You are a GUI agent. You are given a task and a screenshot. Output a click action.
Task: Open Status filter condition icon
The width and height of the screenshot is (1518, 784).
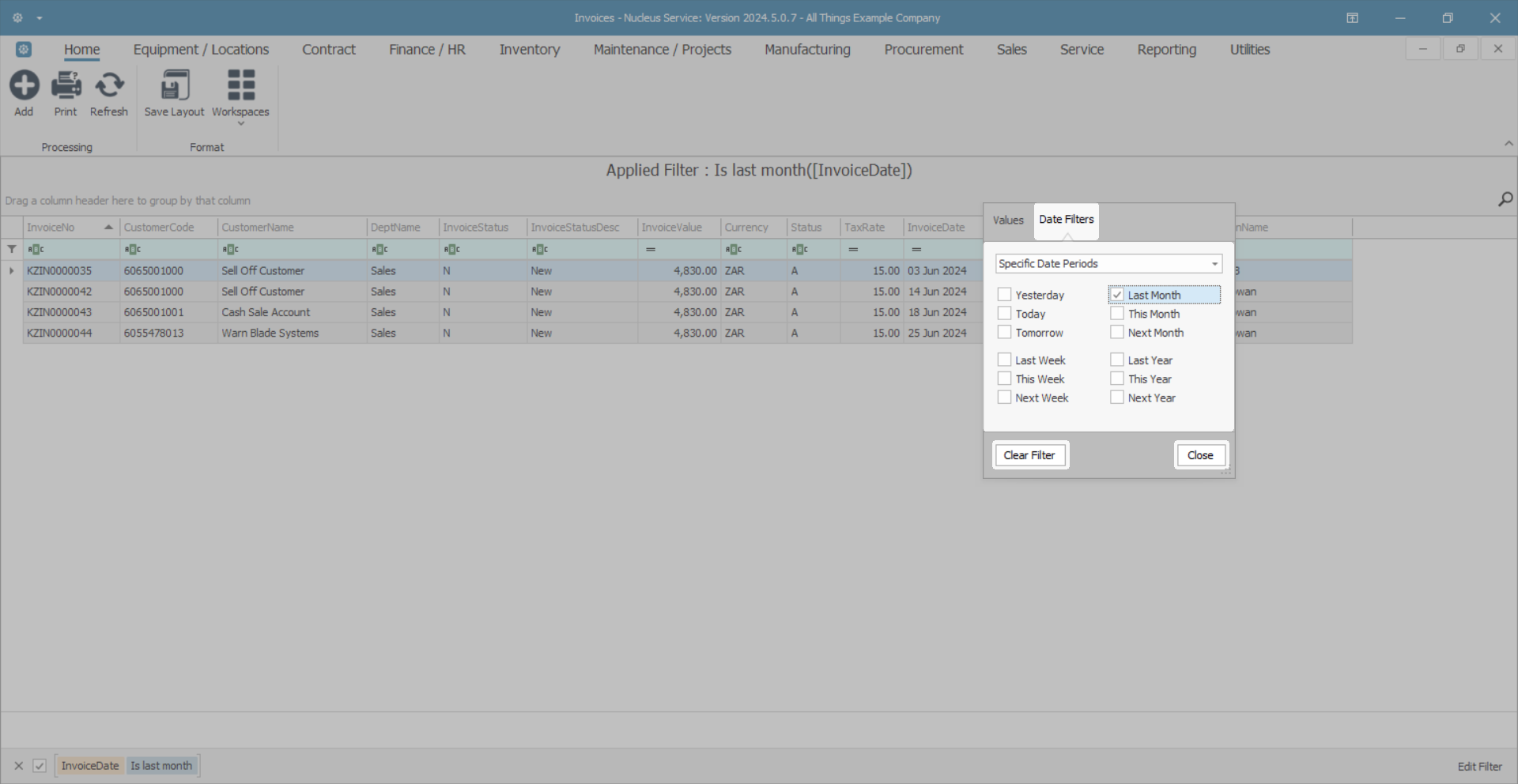pos(800,250)
